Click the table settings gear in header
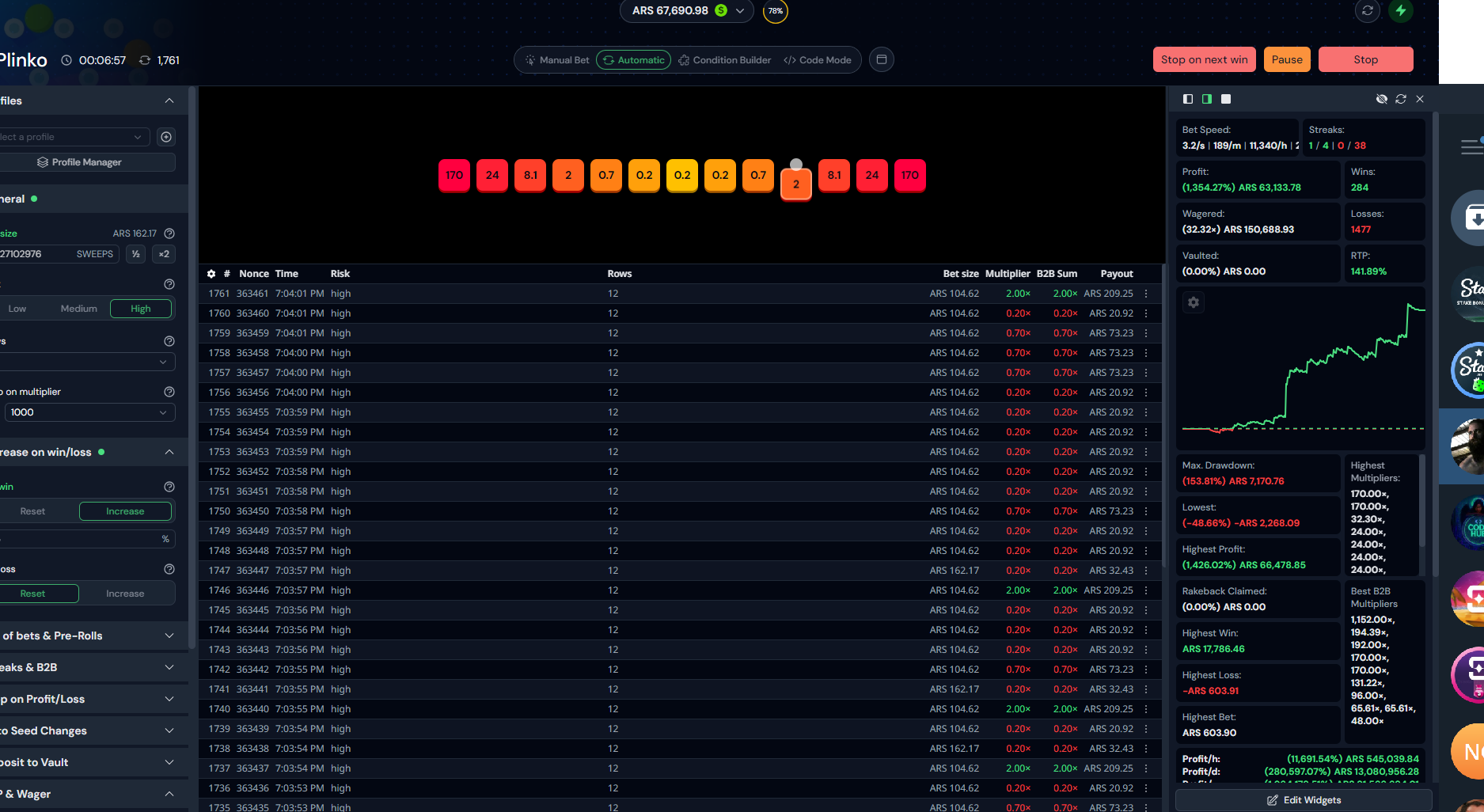1484x812 pixels. pyautogui.click(x=211, y=274)
